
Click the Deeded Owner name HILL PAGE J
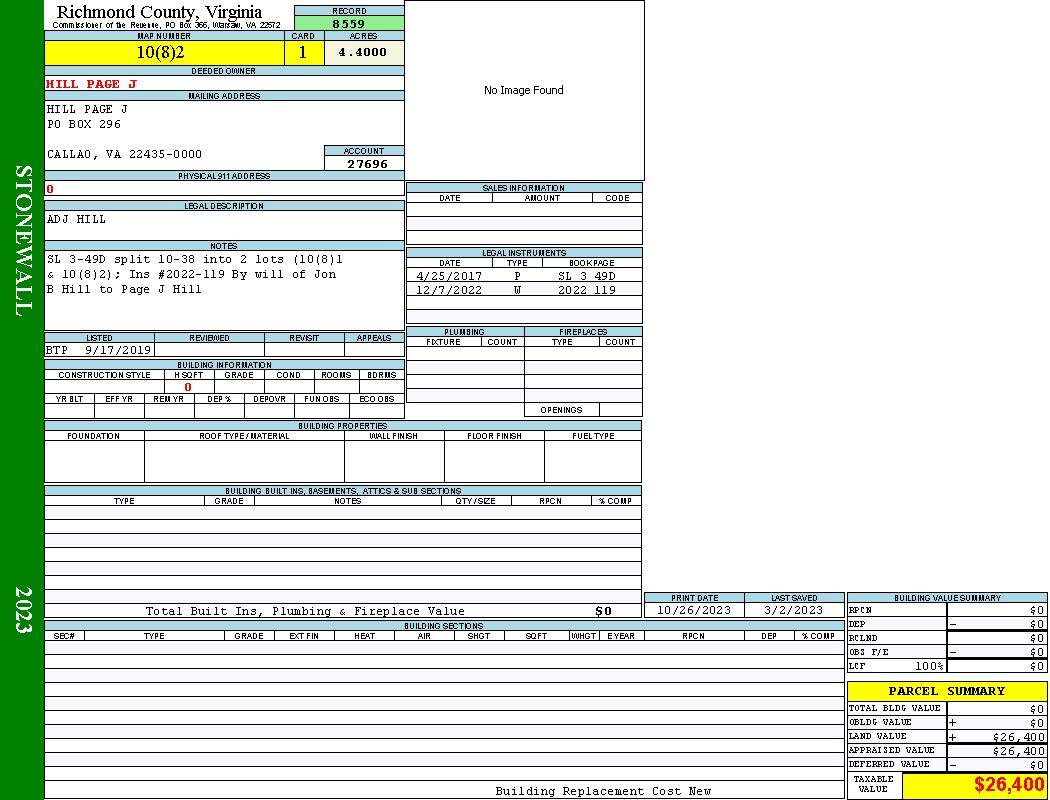click(92, 84)
